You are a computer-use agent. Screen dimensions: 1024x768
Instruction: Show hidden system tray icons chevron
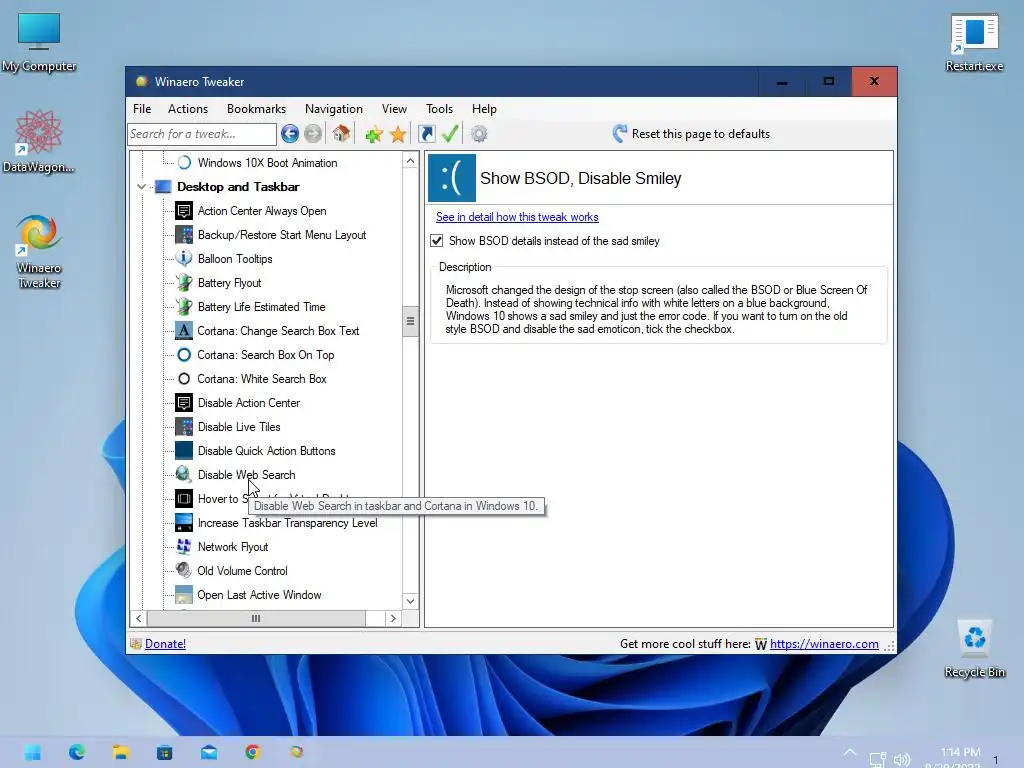pyautogui.click(x=850, y=752)
